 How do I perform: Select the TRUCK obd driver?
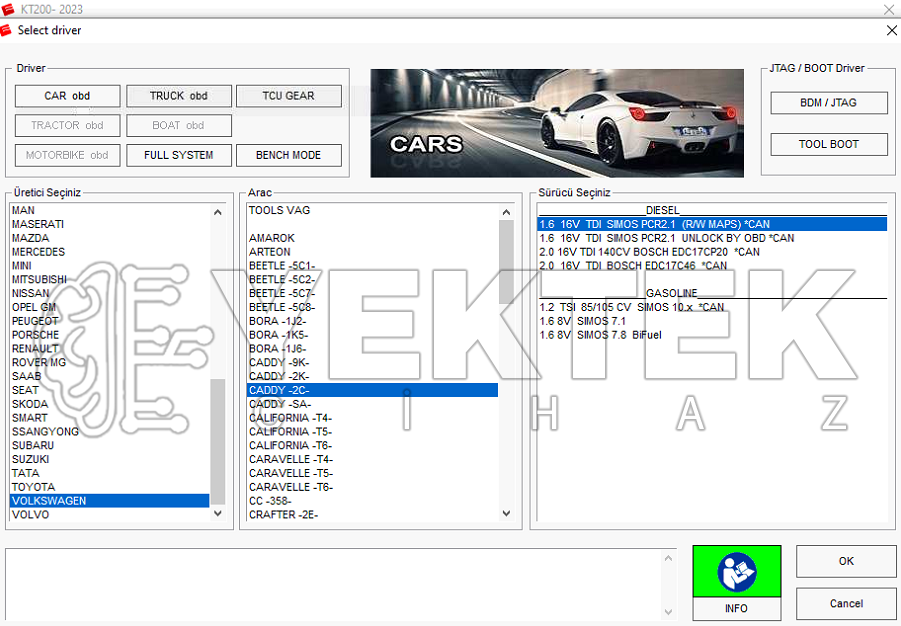pos(179,96)
